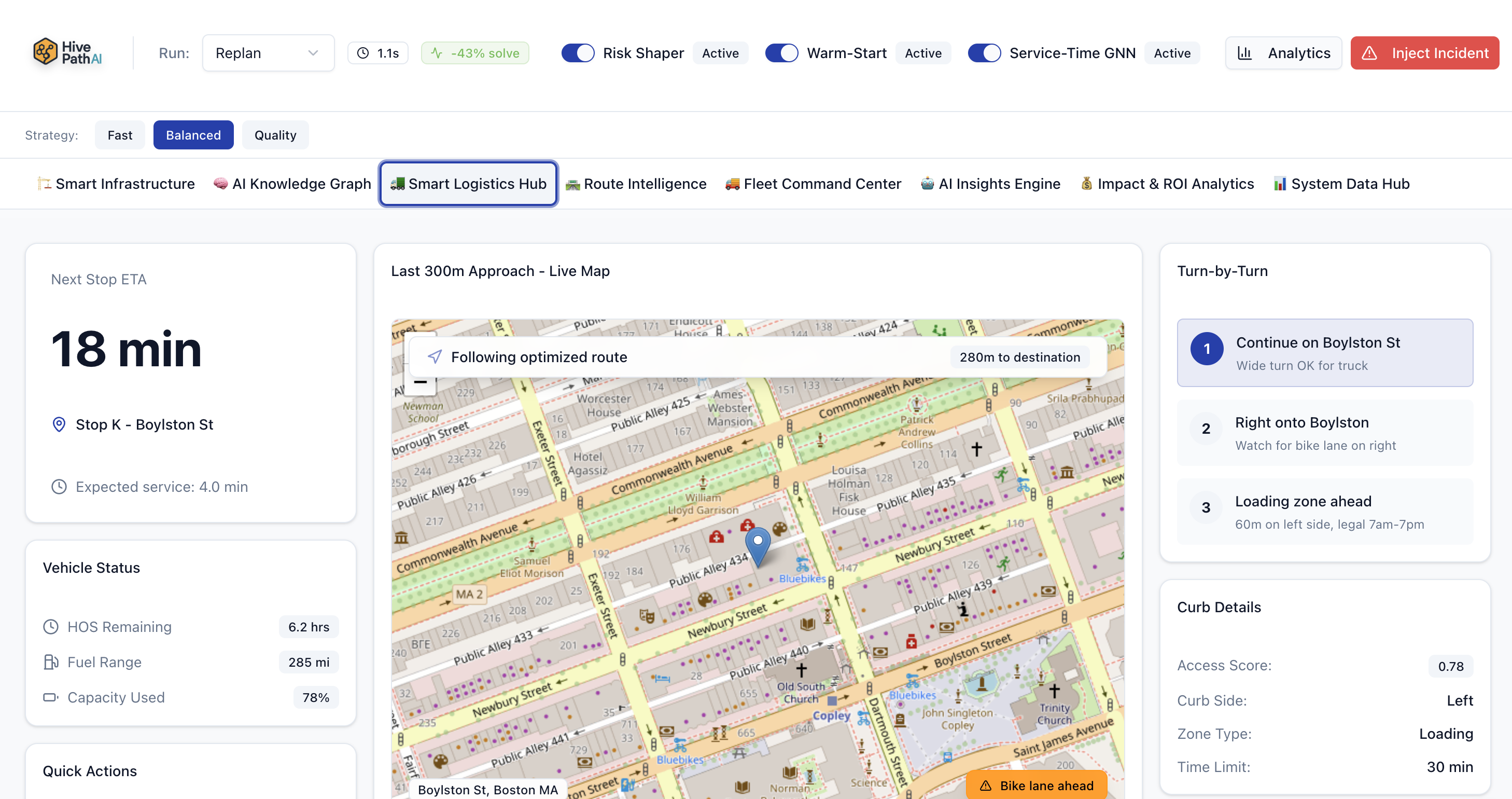Click the location pin icon near Stop K
The width and height of the screenshot is (1512, 799).
coord(59,424)
